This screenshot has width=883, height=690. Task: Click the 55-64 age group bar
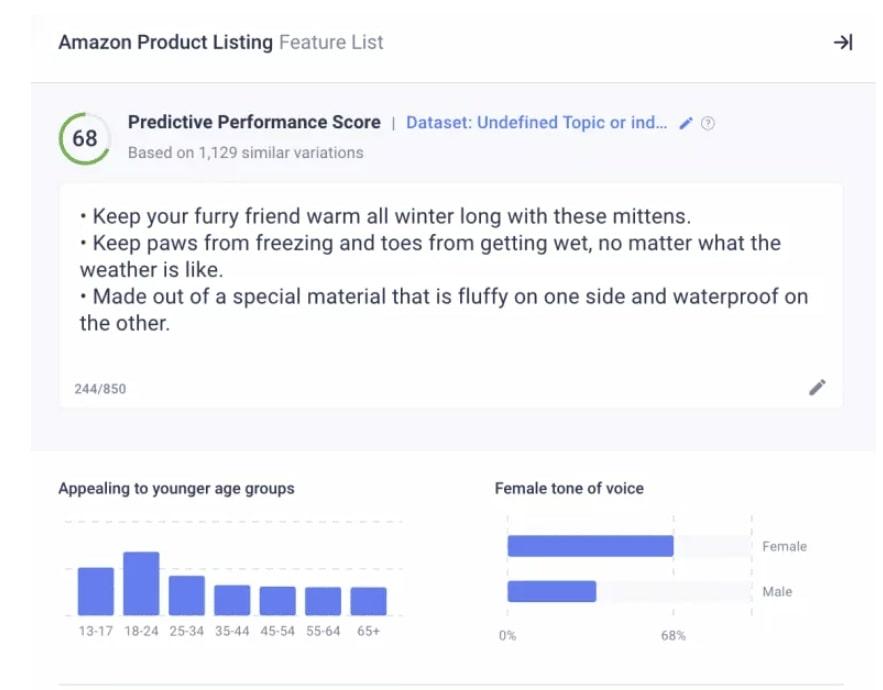(323, 601)
